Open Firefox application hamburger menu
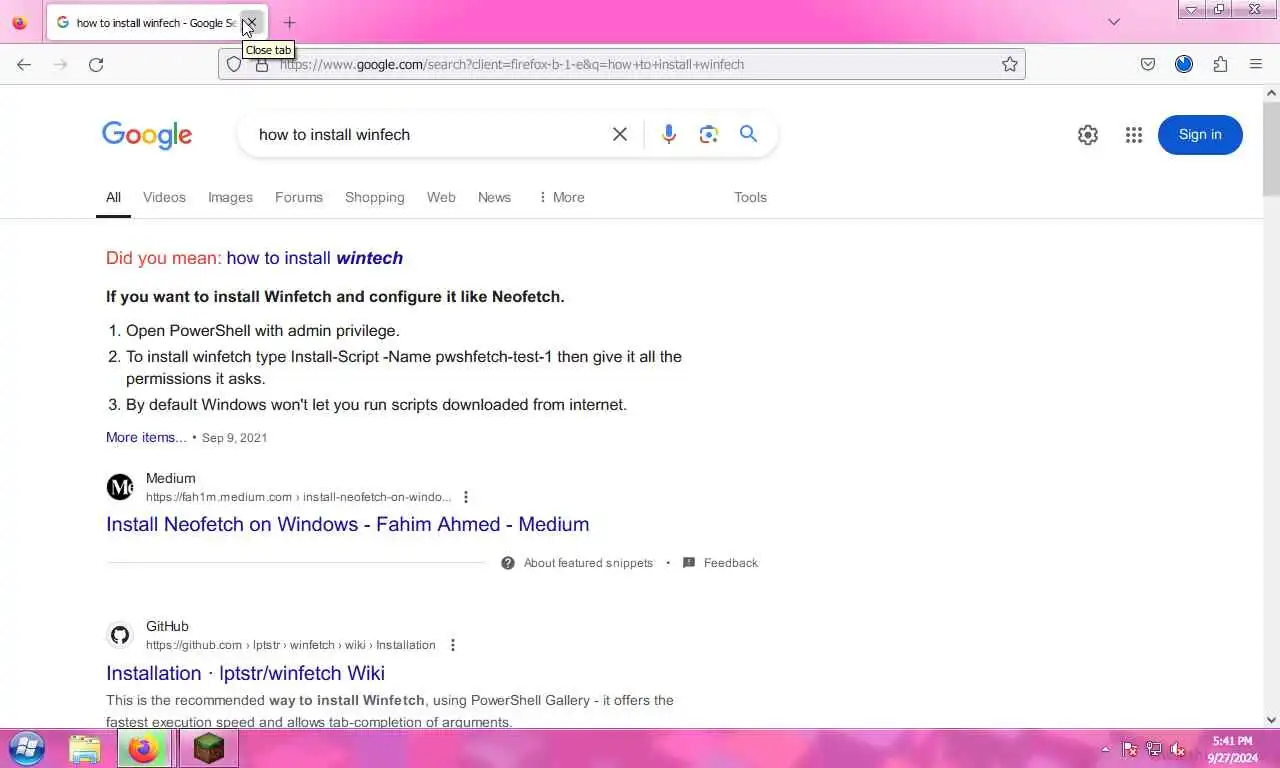Image resolution: width=1280 pixels, height=768 pixels. click(x=1256, y=64)
